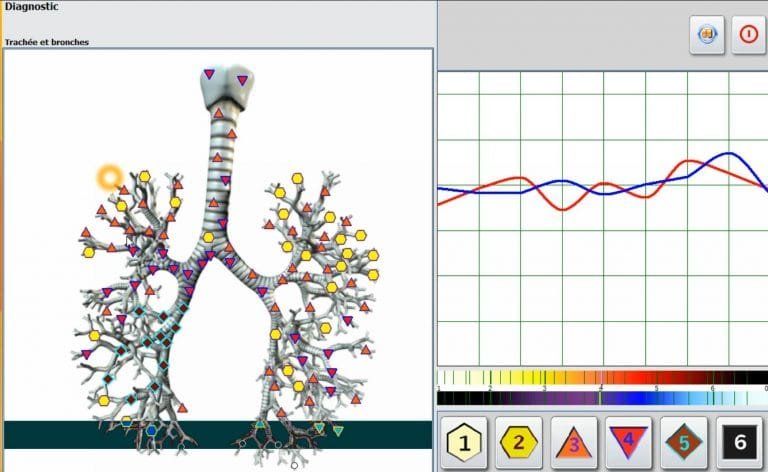Click the red curve on the graph

click(x=564, y=207)
